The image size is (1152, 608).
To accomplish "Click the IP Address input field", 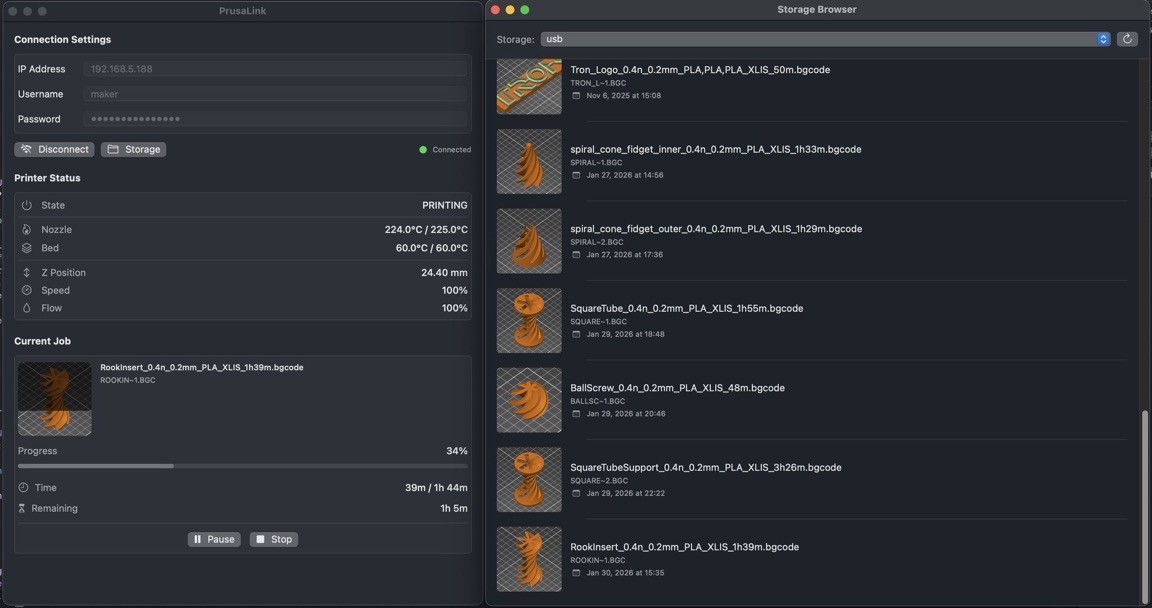I will (277, 69).
